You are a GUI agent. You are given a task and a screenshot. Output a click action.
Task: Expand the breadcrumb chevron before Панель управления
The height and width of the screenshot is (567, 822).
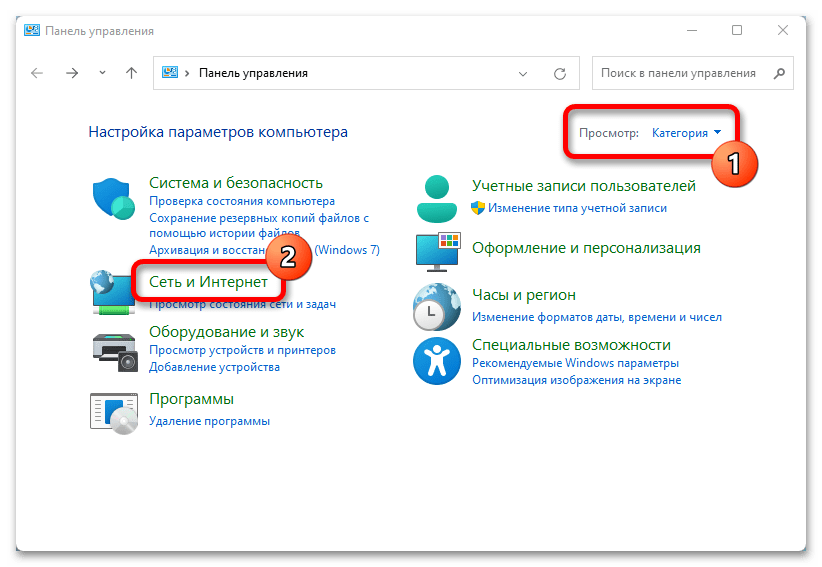pos(187,73)
